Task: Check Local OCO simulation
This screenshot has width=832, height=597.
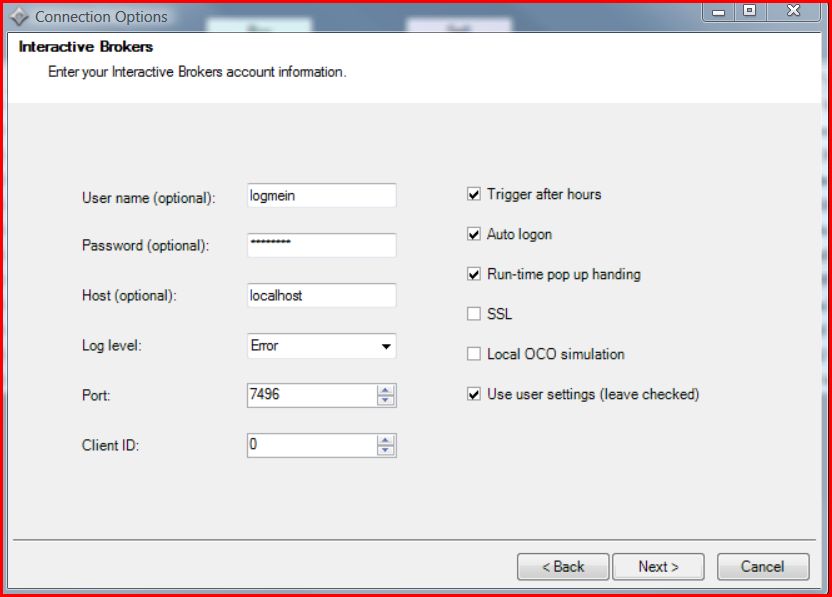Action: coord(474,354)
